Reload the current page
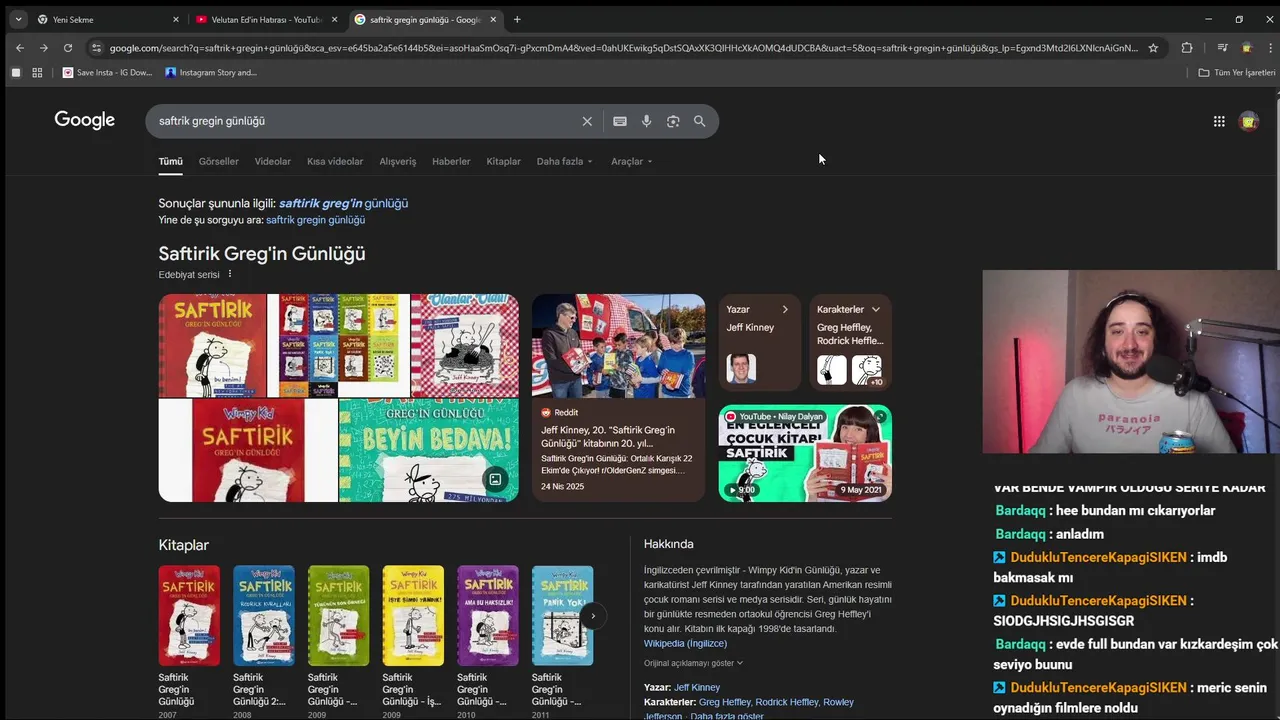Viewport: 1280px width, 720px height. click(67, 48)
